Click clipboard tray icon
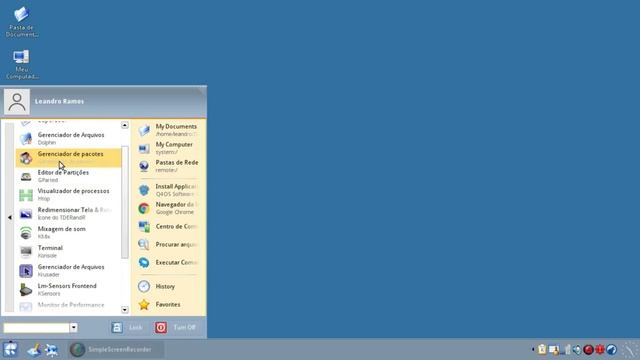The height and width of the screenshot is (360, 640). [542, 349]
